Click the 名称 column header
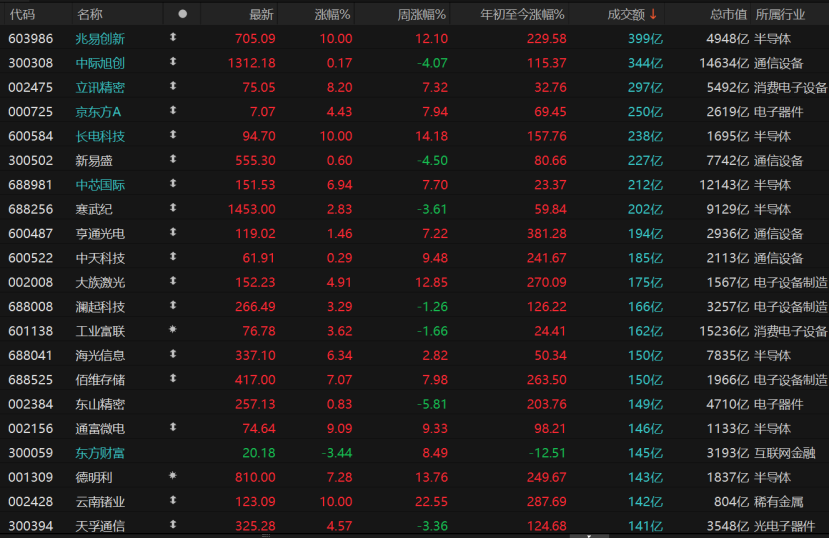Image resolution: width=830 pixels, height=539 pixels. pyautogui.click(x=89, y=14)
